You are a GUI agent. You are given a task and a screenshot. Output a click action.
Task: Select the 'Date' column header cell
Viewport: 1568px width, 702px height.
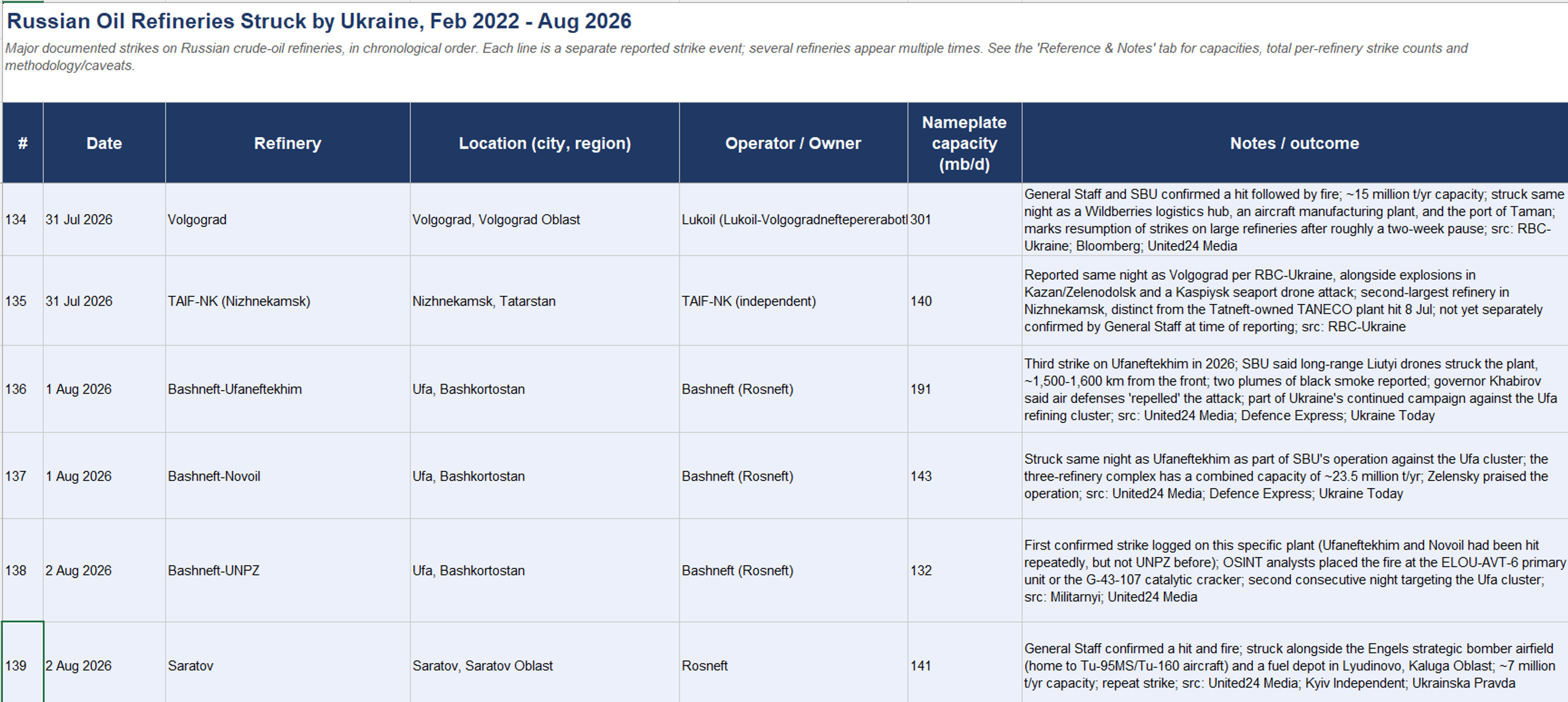coord(104,143)
